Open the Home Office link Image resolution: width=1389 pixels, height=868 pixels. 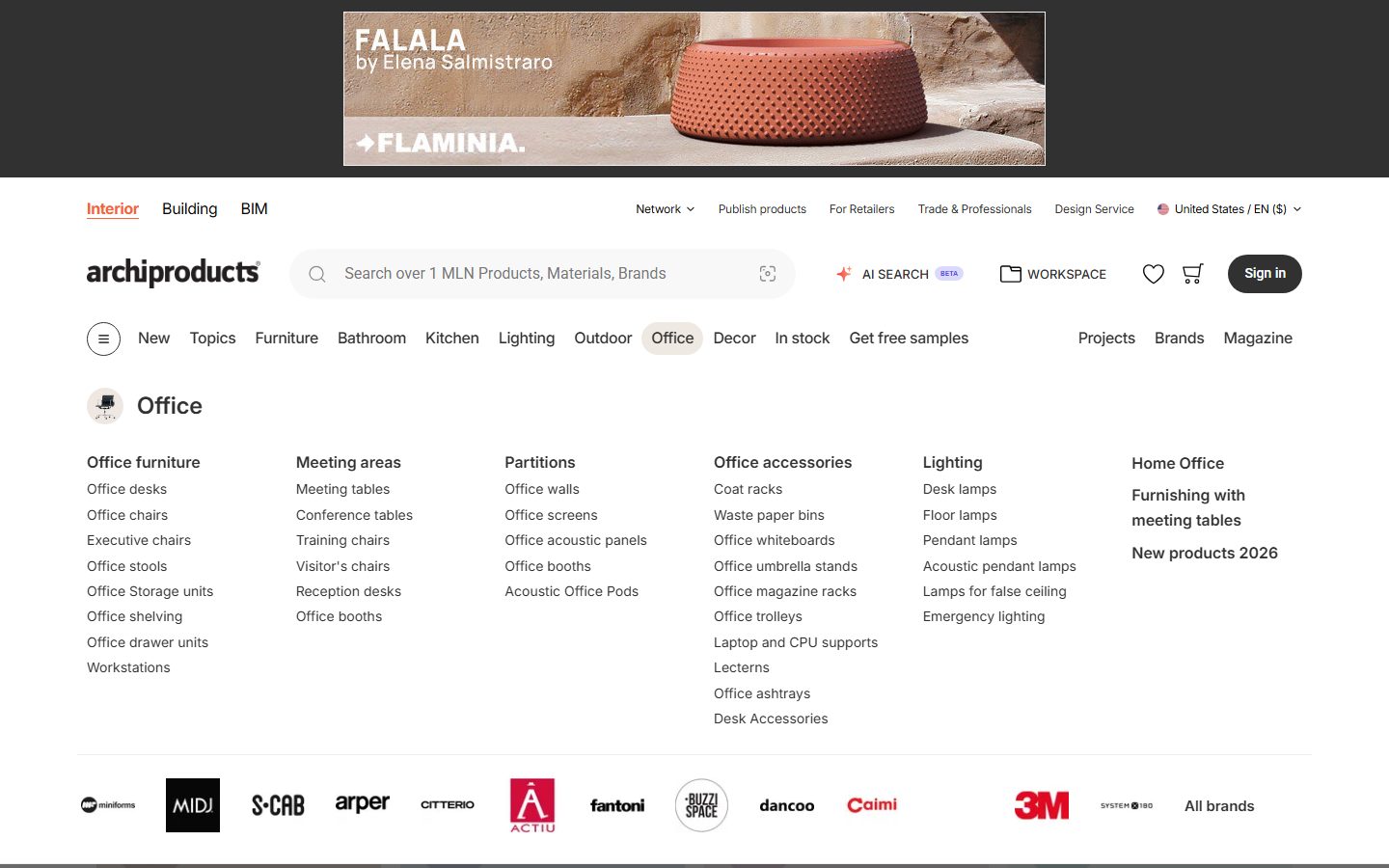pos(1178,463)
